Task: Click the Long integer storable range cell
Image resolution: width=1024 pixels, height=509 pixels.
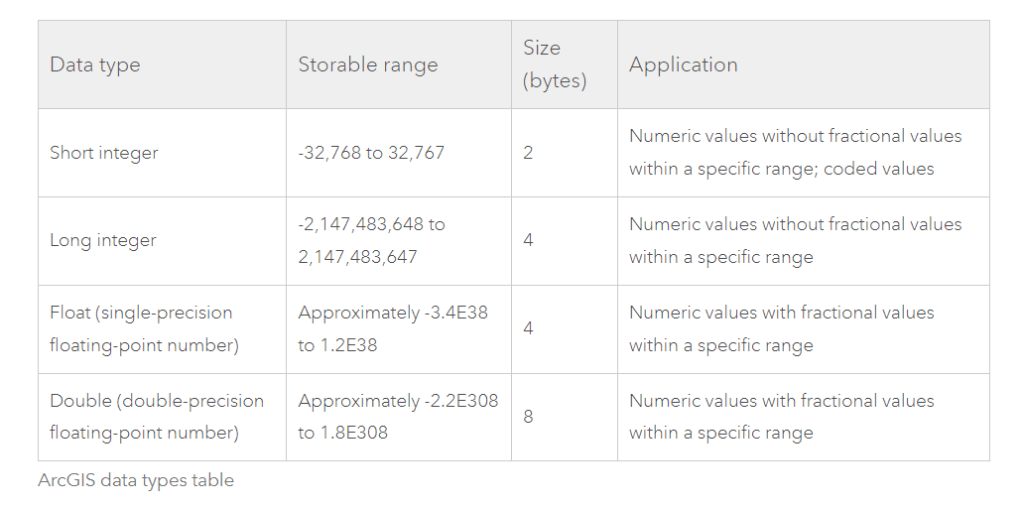Action: pos(371,241)
